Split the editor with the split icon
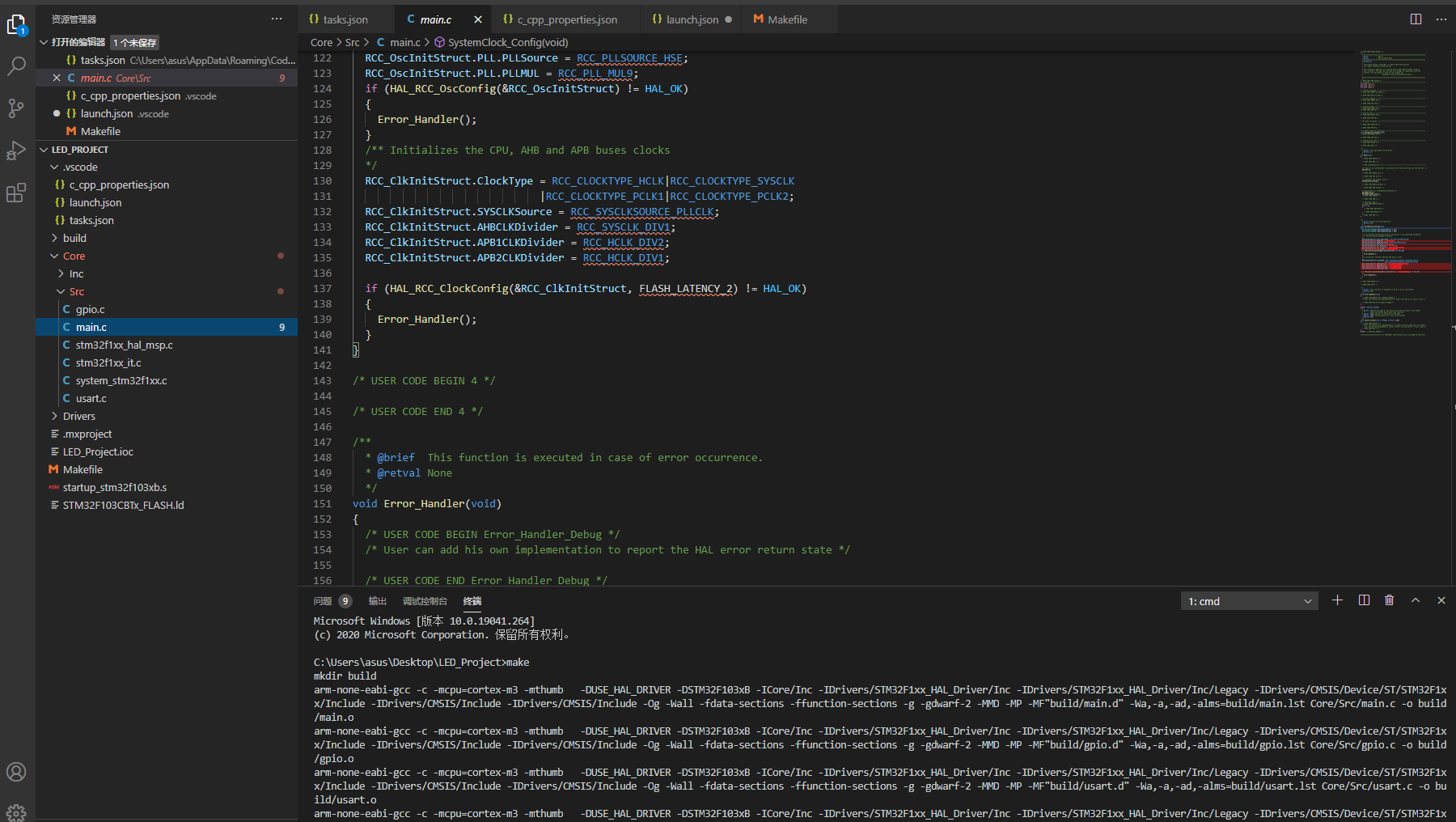1456x822 pixels. click(x=1414, y=18)
